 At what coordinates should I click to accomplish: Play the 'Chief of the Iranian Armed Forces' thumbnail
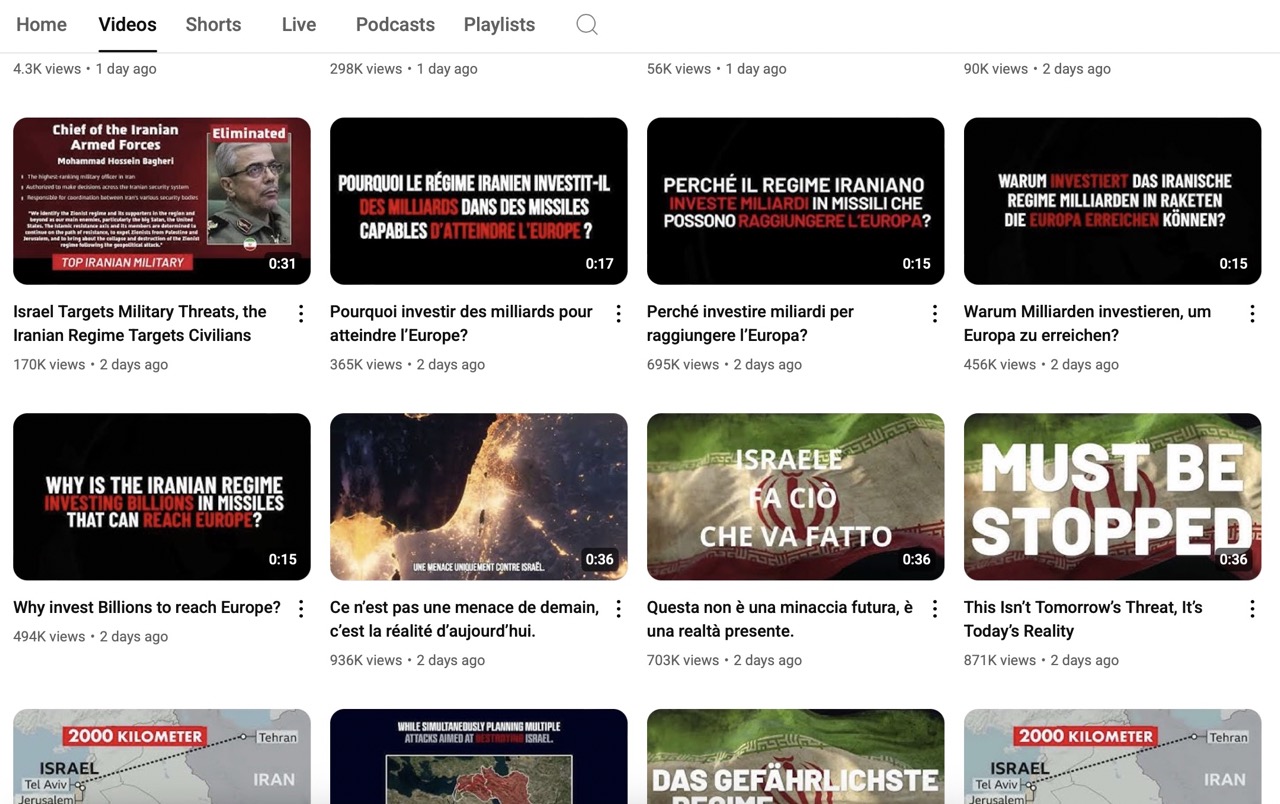(161, 201)
